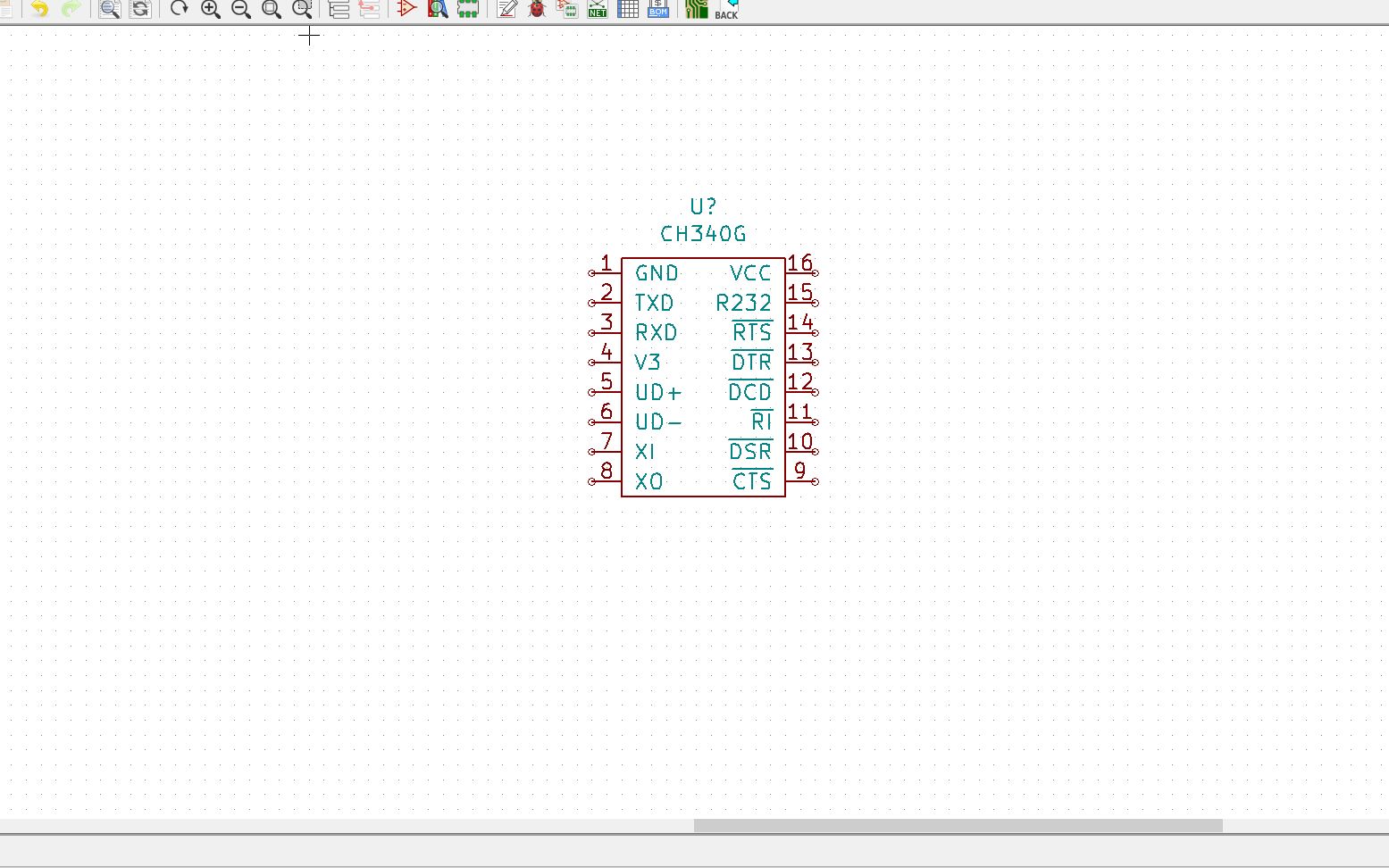
Task: Click the CTS pin label
Action: click(x=752, y=481)
